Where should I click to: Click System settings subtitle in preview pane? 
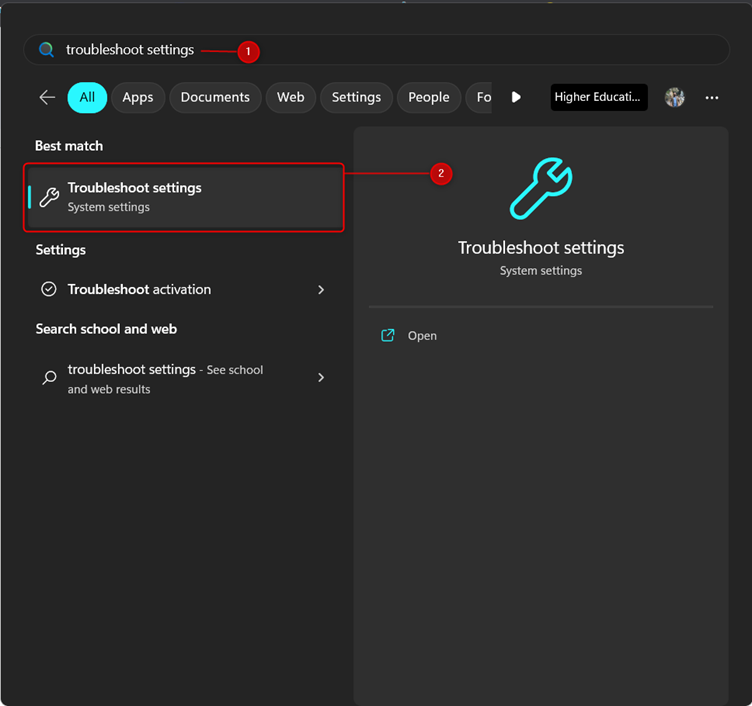(541, 271)
